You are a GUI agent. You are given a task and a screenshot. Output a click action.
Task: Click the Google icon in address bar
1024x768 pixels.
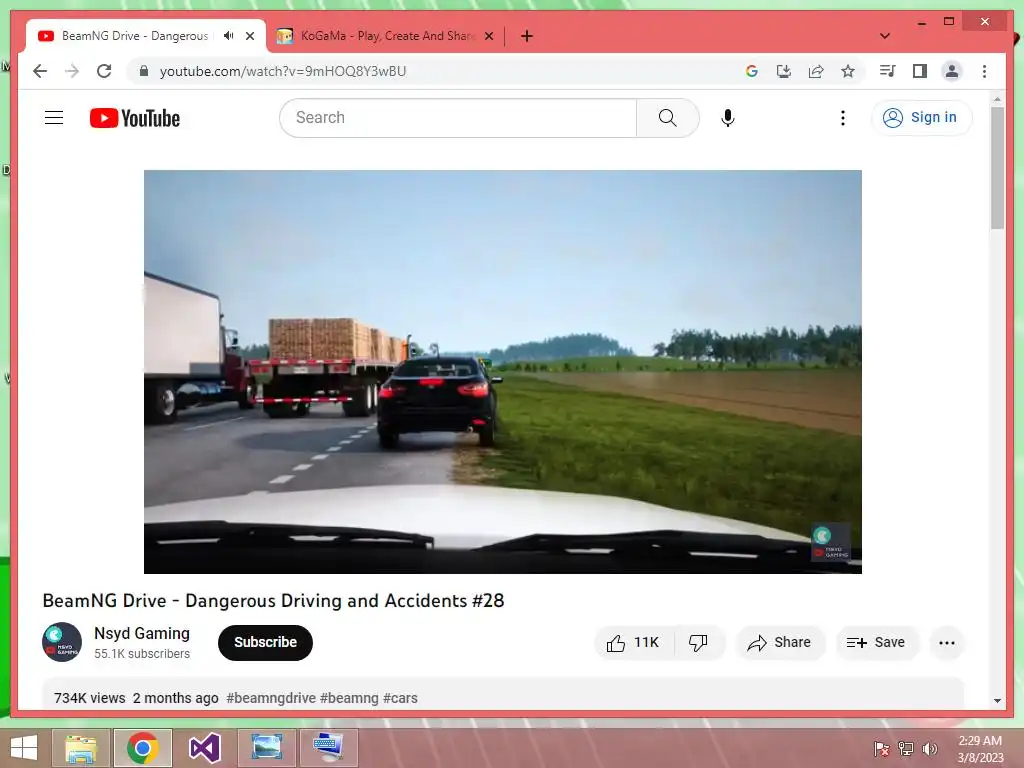(752, 71)
